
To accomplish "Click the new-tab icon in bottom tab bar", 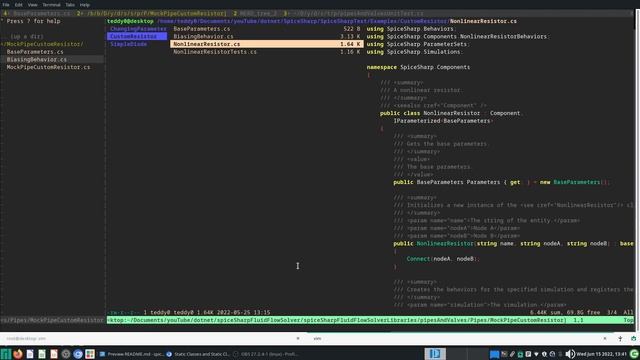I will pyautogui.click(x=620, y=339).
